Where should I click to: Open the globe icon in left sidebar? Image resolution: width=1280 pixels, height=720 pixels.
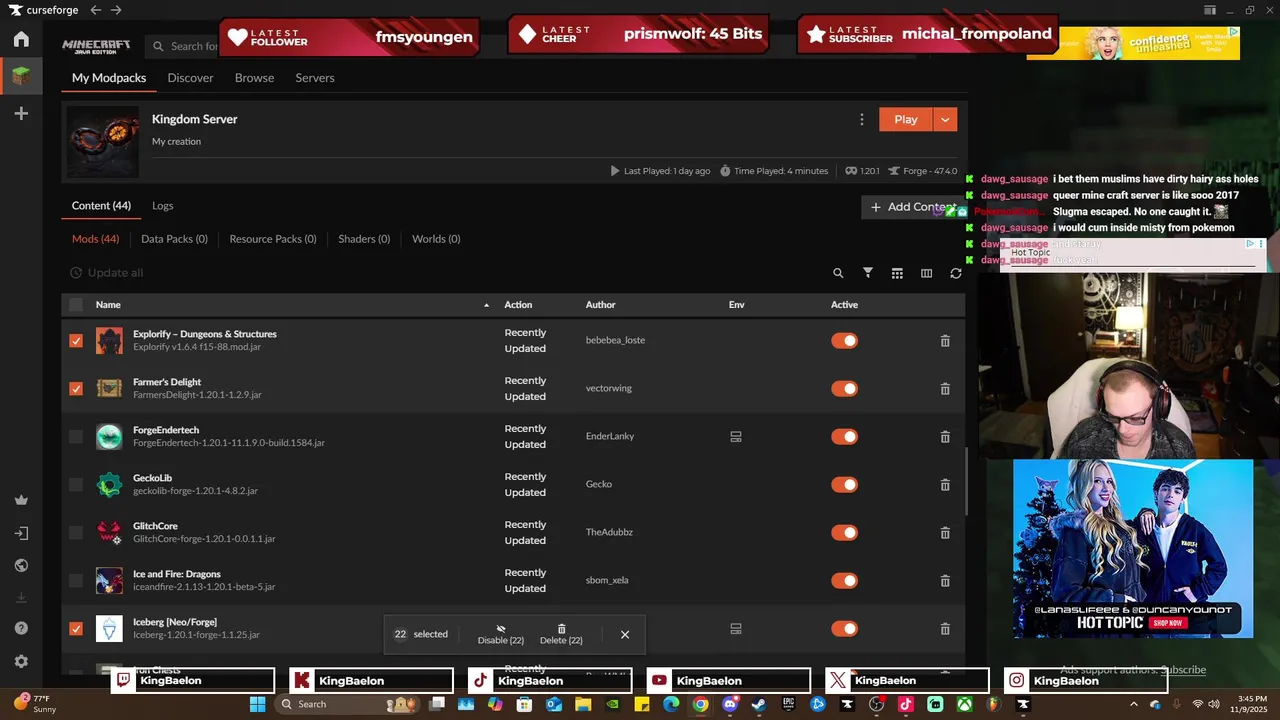coord(21,565)
